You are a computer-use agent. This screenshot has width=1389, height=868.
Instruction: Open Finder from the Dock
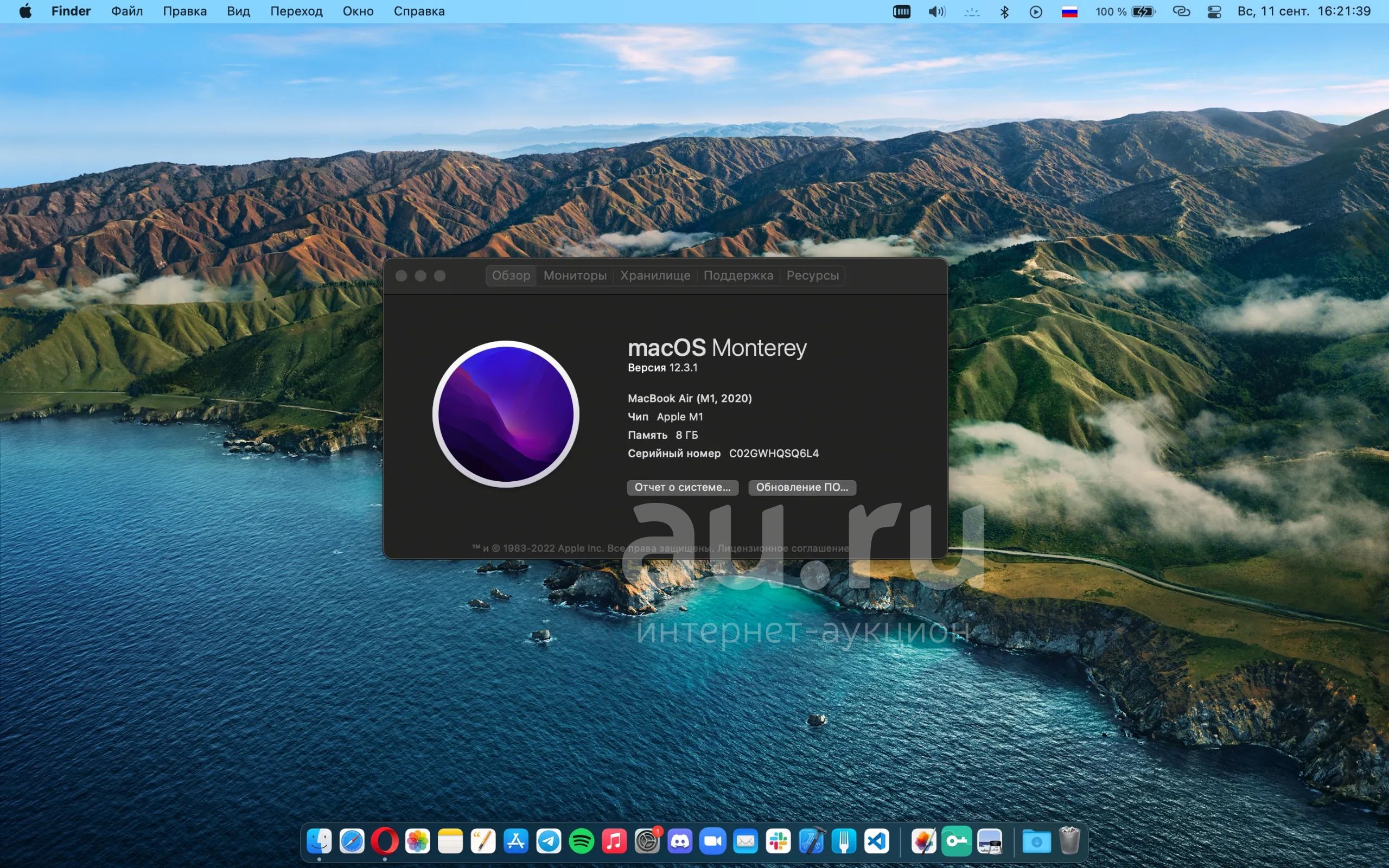tap(319, 842)
